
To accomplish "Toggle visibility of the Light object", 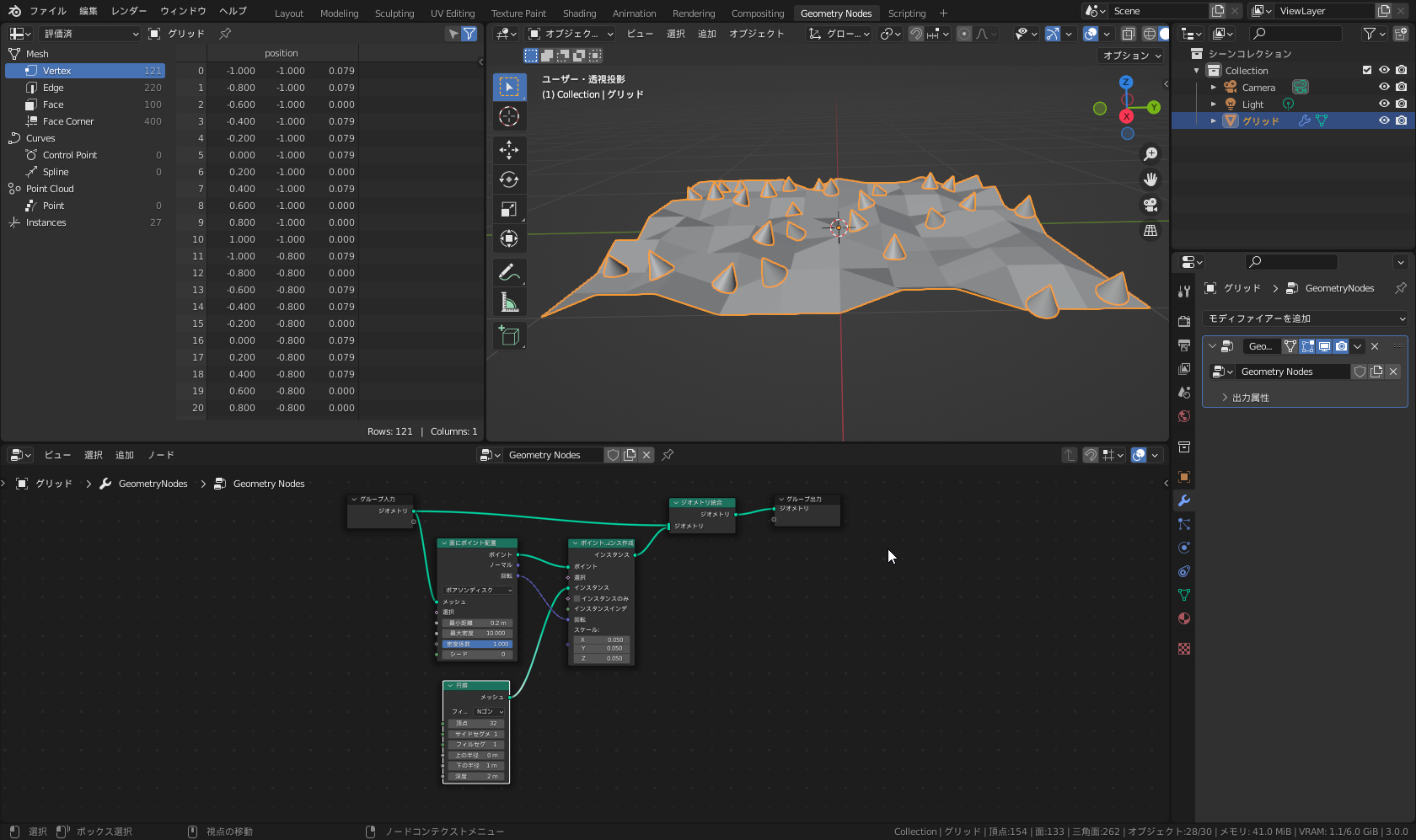I will click(x=1384, y=104).
